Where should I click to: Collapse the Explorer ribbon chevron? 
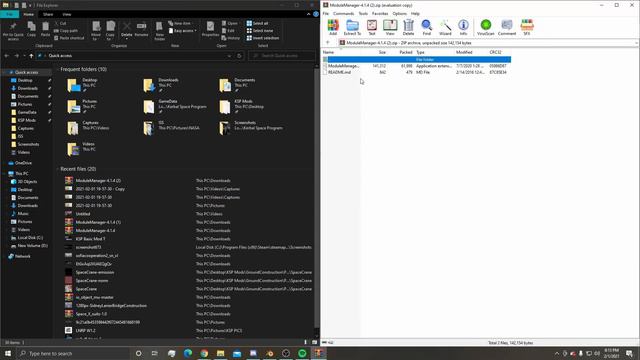coord(308,14)
